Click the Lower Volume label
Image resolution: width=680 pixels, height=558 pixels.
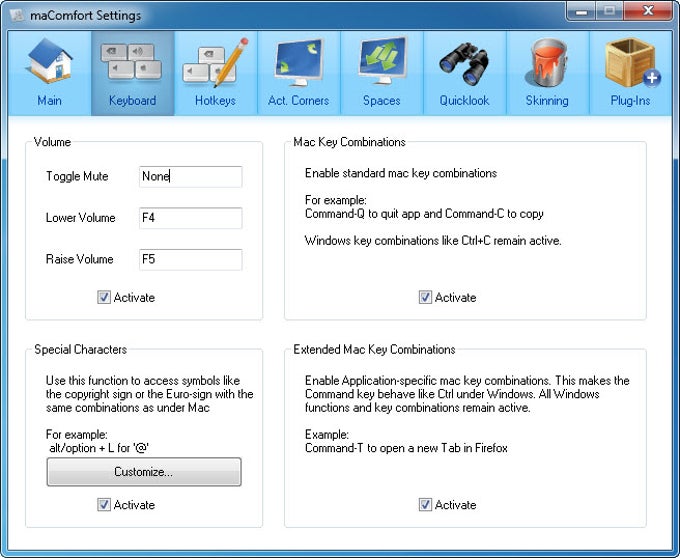point(81,218)
